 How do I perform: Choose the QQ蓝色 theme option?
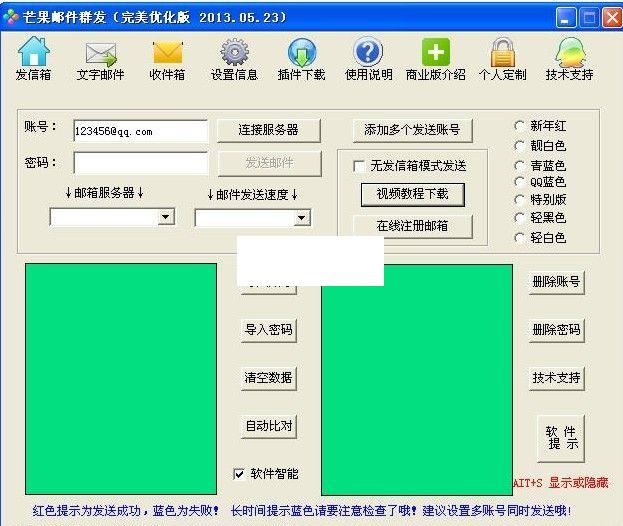click(x=519, y=182)
